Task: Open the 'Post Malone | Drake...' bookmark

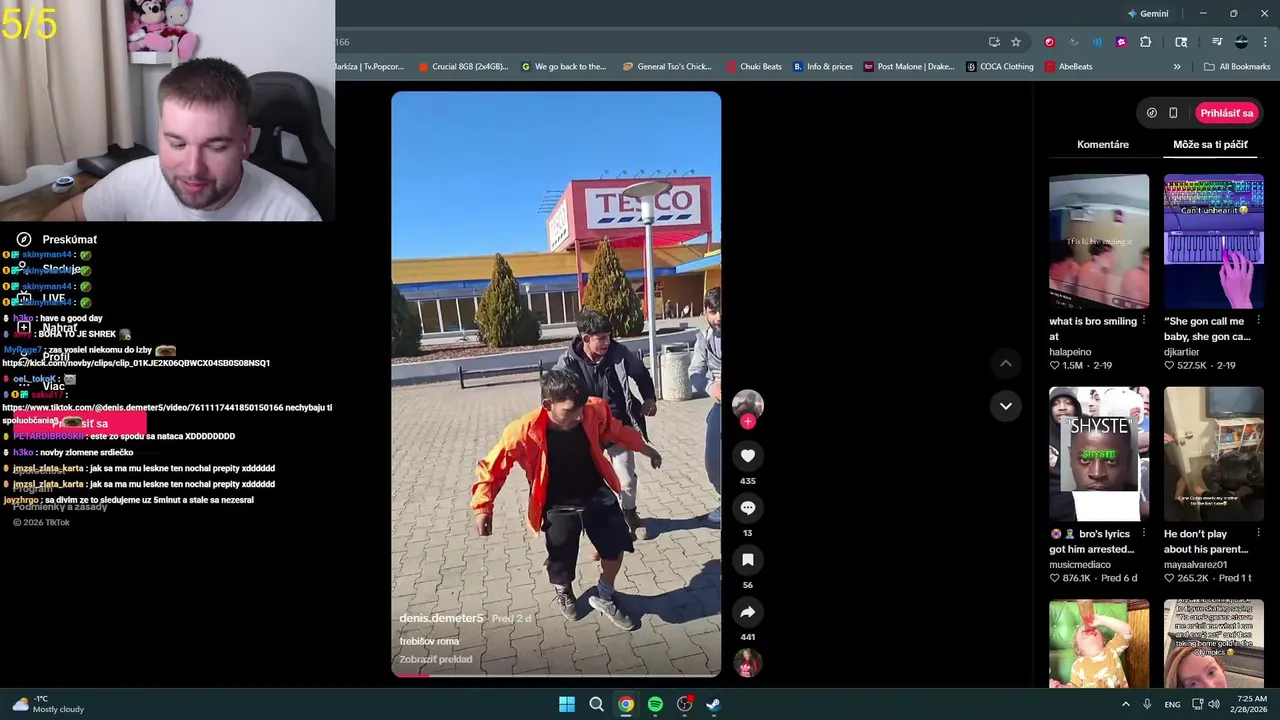Action: point(909,67)
